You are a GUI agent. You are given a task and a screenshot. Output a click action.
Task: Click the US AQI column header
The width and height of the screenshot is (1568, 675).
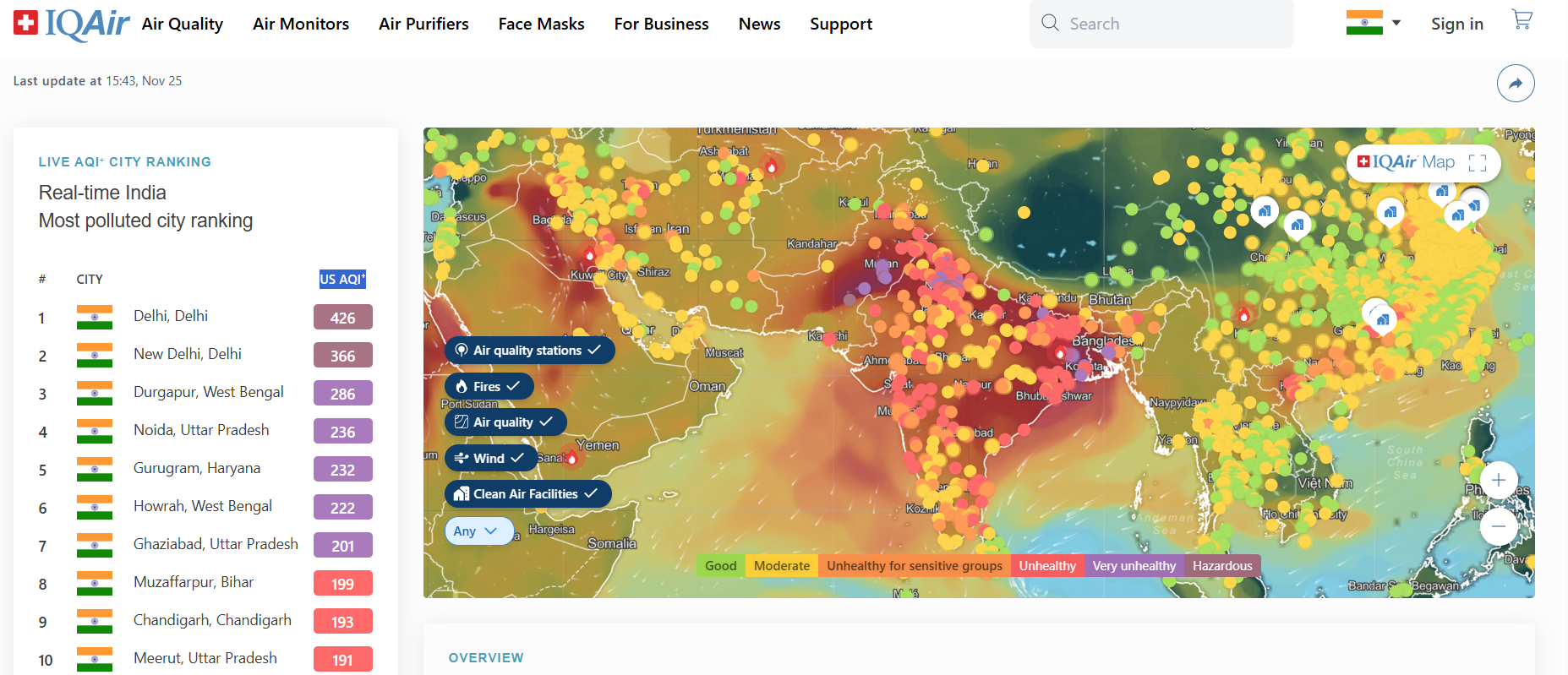(342, 279)
